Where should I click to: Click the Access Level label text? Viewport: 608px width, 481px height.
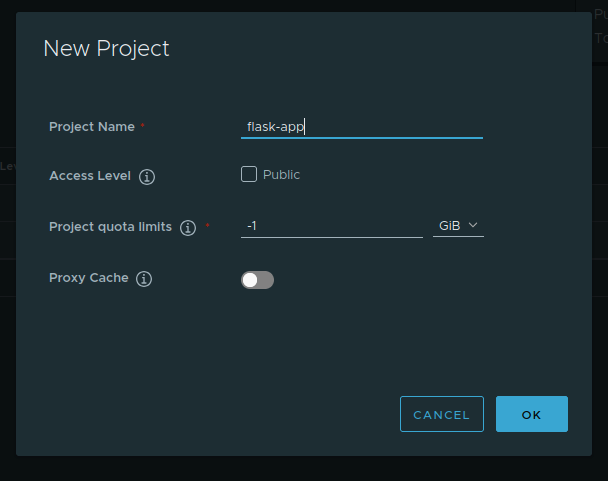[90, 176]
